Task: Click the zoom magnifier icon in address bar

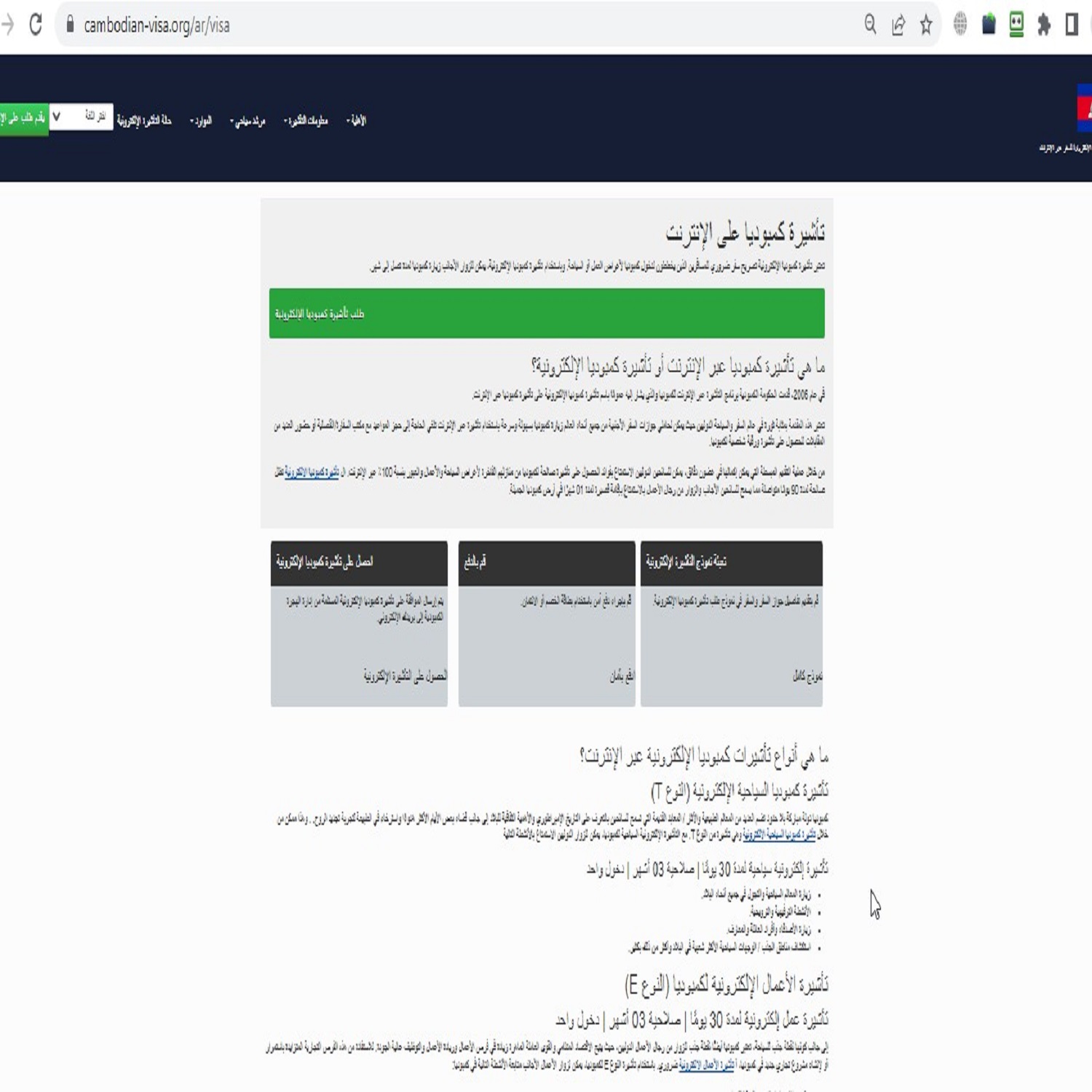Action: 870,25
